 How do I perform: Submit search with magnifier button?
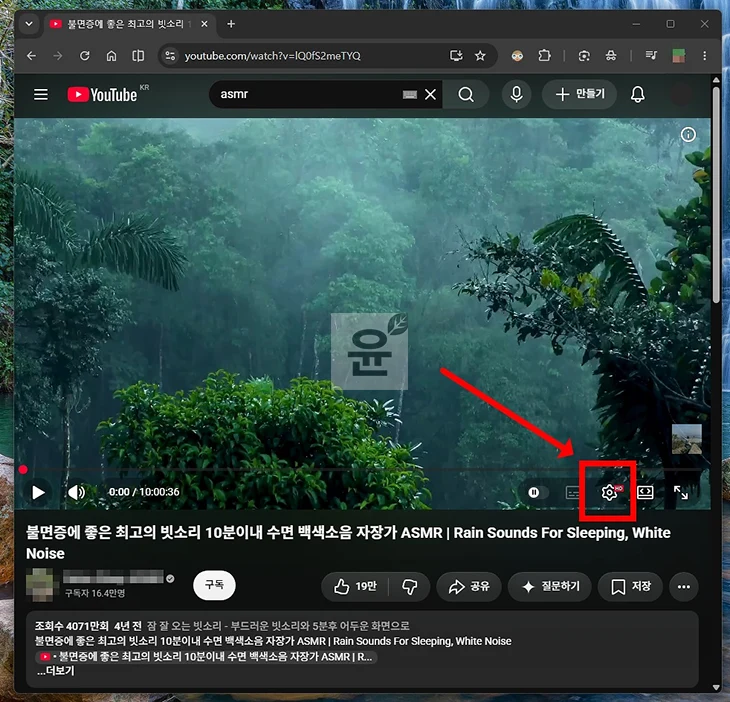466,94
